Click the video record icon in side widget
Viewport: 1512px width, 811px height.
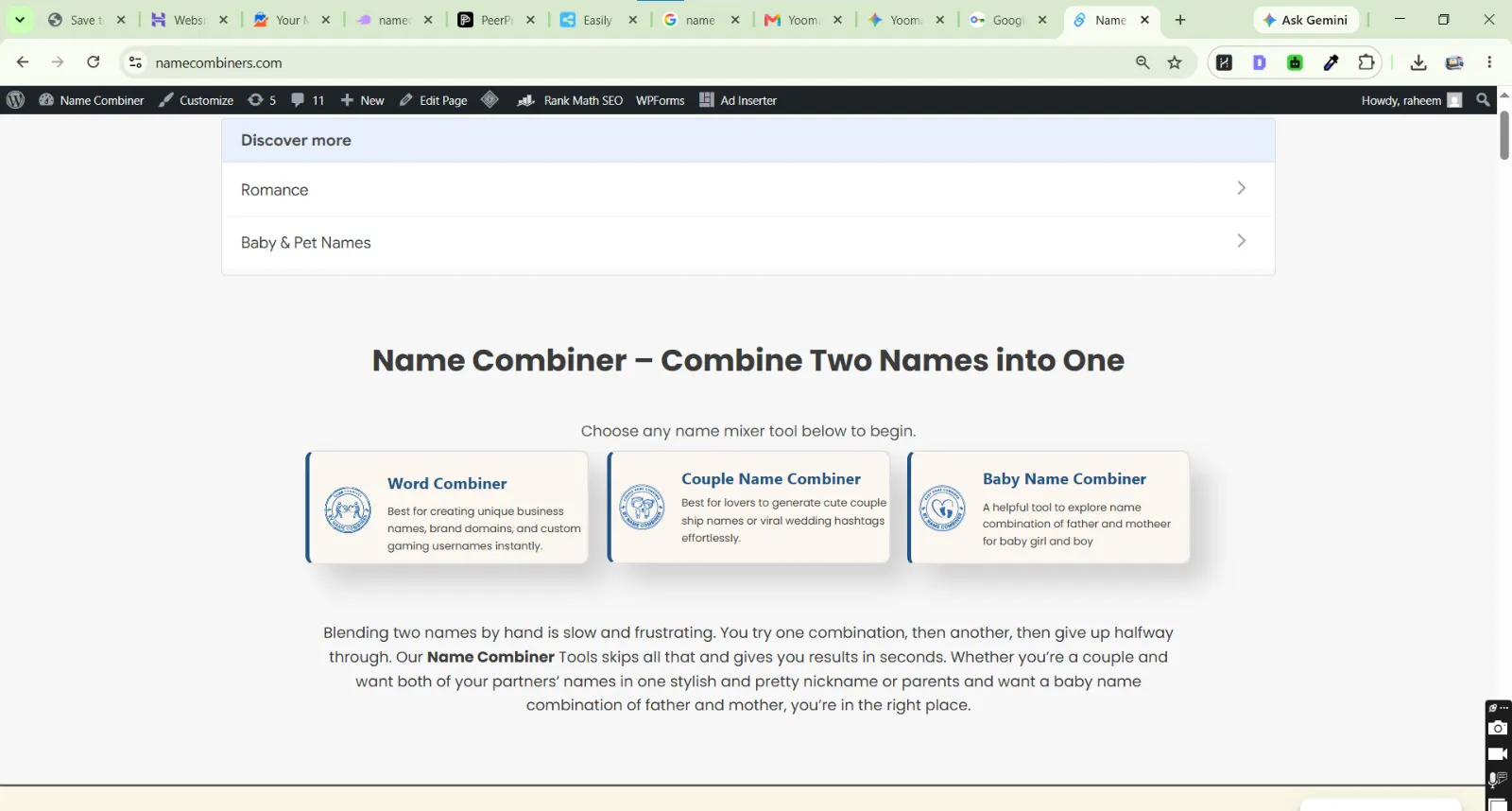[x=1498, y=753]
